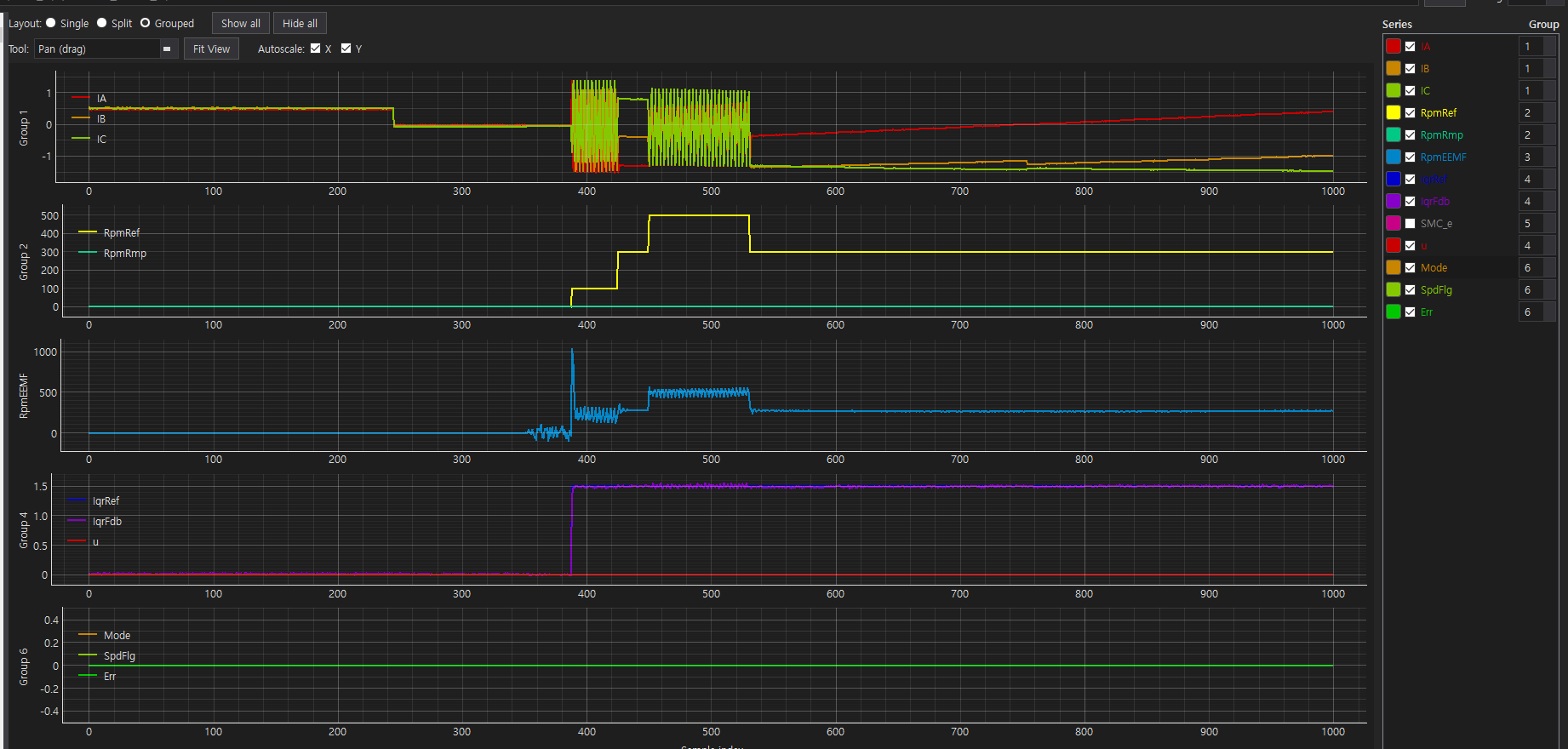The width and height of the screenshot is (1568, 749).
Task: Click the red color swatch for u
Action: click(x=1393, y=245)
